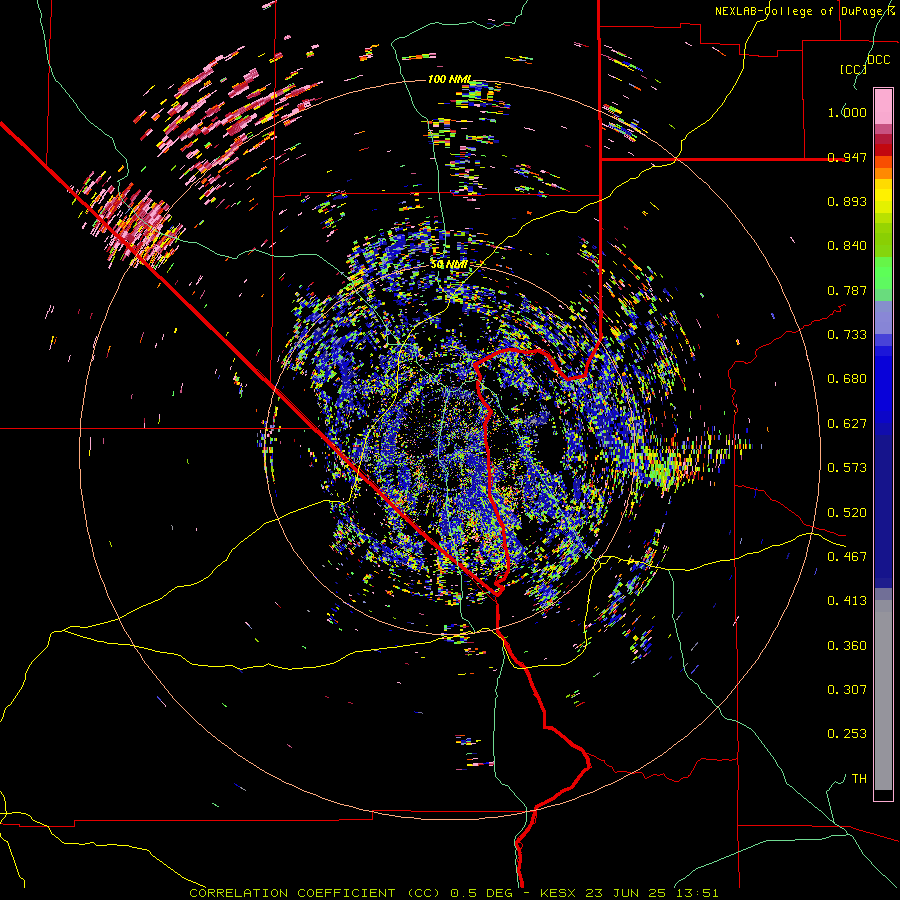Screen dimensions: 900x900
Task: Pick the bright green segment of the color bar
Action: [883, 273]
